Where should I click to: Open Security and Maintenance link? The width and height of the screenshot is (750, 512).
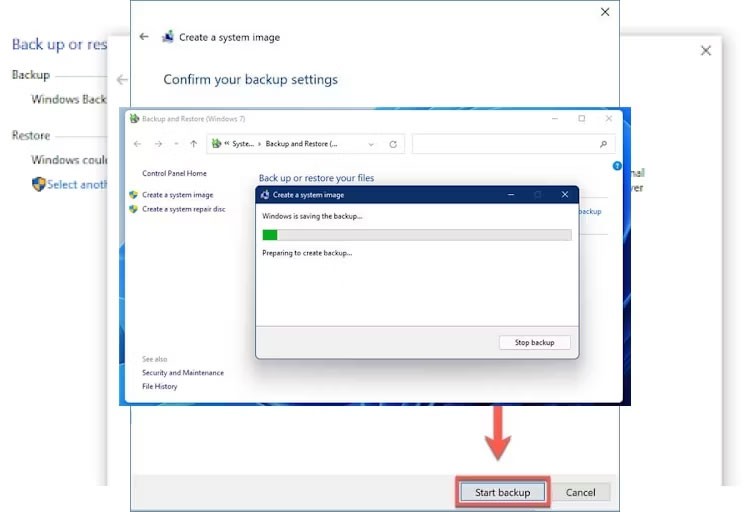tap(183, 373)
